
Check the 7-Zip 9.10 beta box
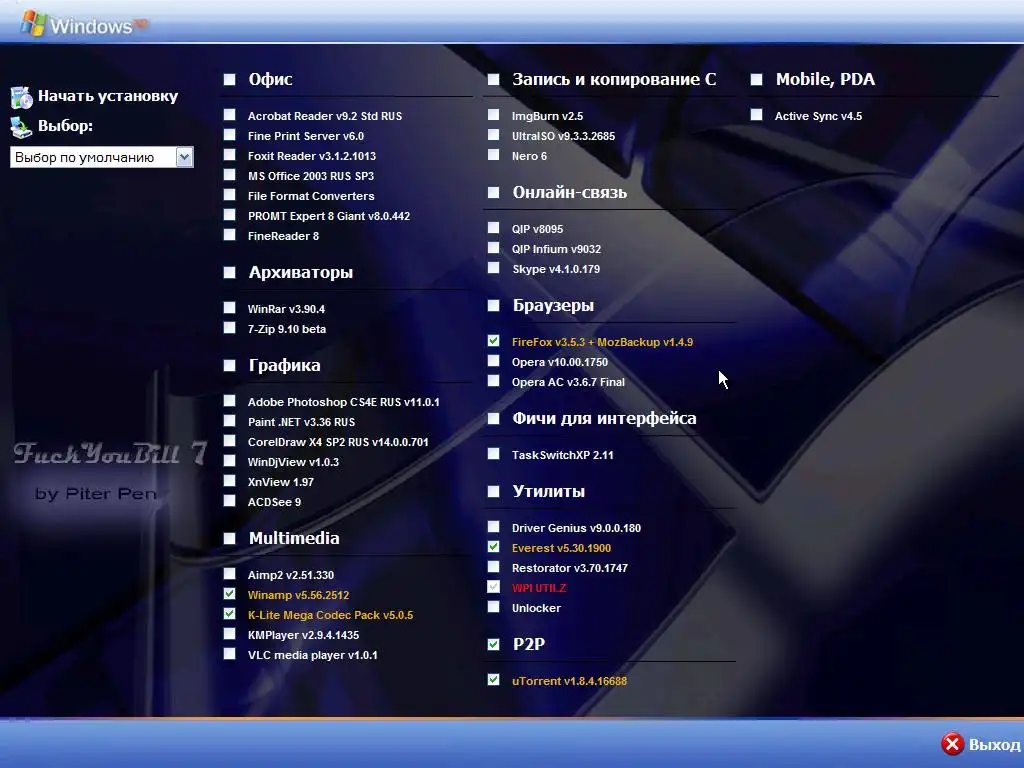tap(229, 327)
